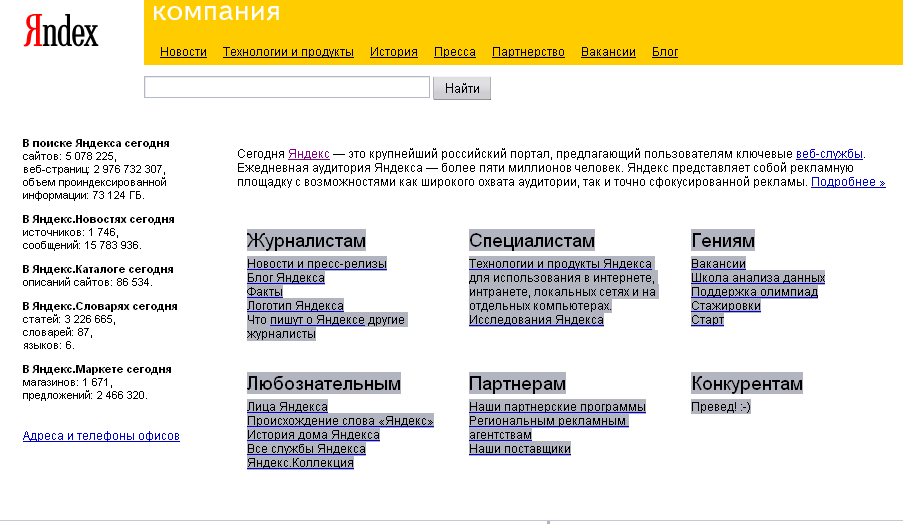
Task: Open the Блог menu link
Action: [x=665, y=52]
